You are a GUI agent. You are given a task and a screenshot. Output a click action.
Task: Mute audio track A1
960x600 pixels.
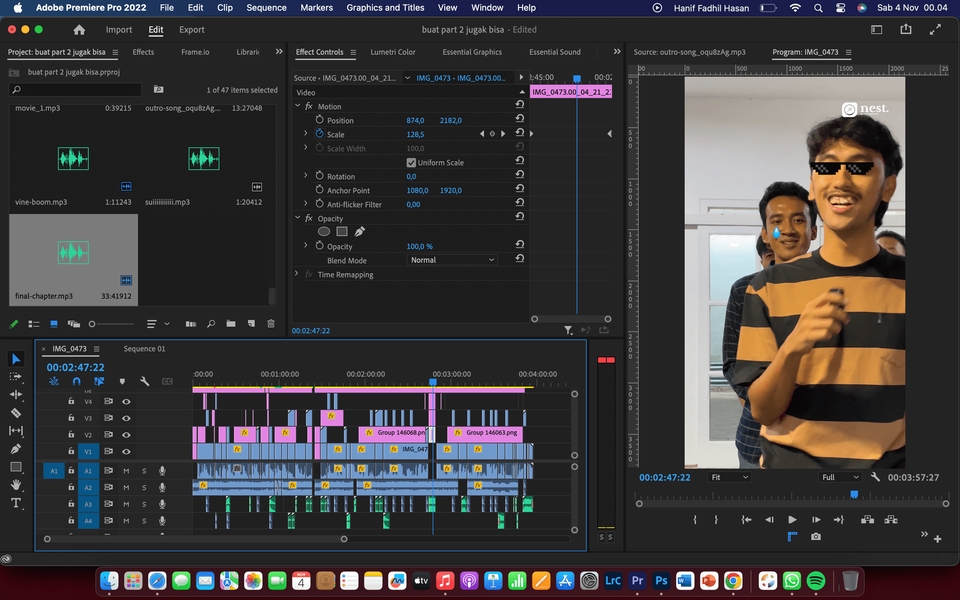(126, 470)
